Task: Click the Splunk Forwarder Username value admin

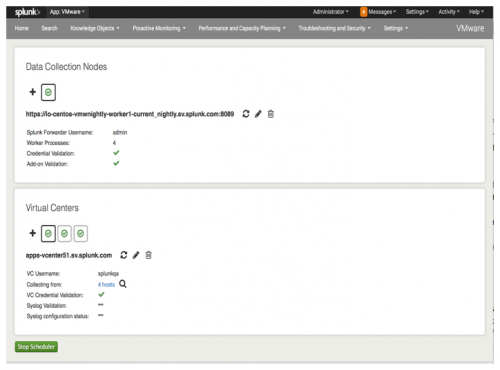Action: (x=120, y=132)
